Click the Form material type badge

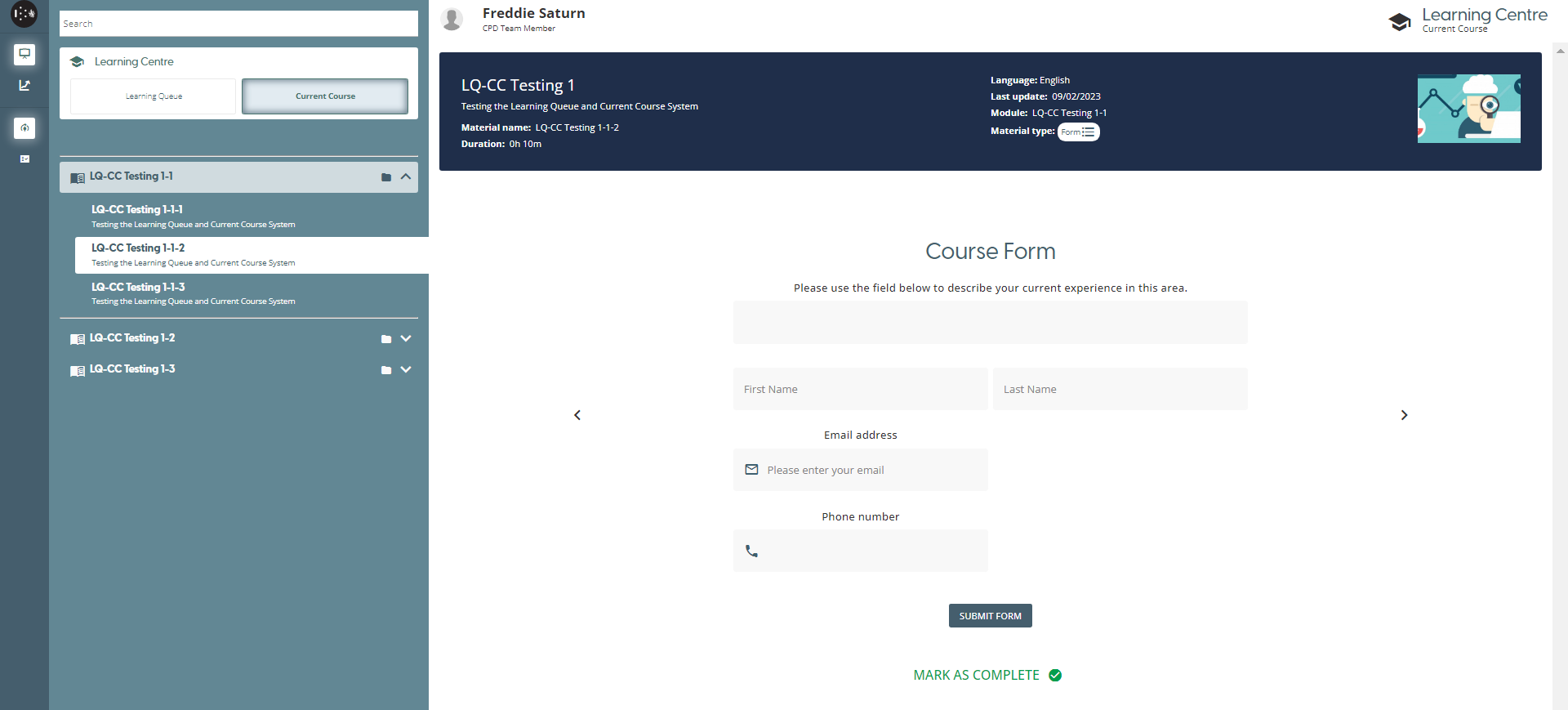tap(1078, 132)
